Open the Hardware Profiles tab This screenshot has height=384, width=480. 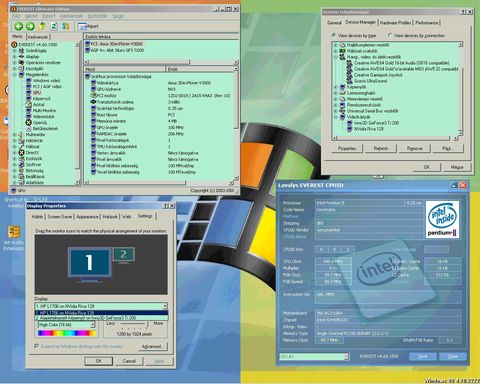(395, 23)
